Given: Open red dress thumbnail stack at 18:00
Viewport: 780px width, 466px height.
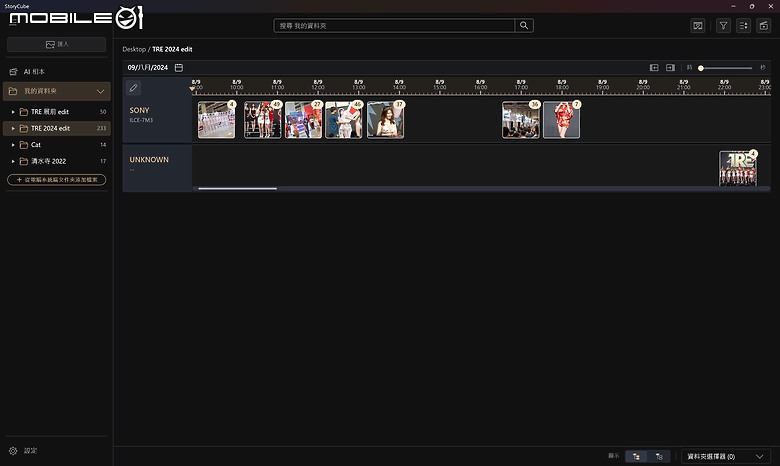Looking at the screenshot, I should click(562, 120).
